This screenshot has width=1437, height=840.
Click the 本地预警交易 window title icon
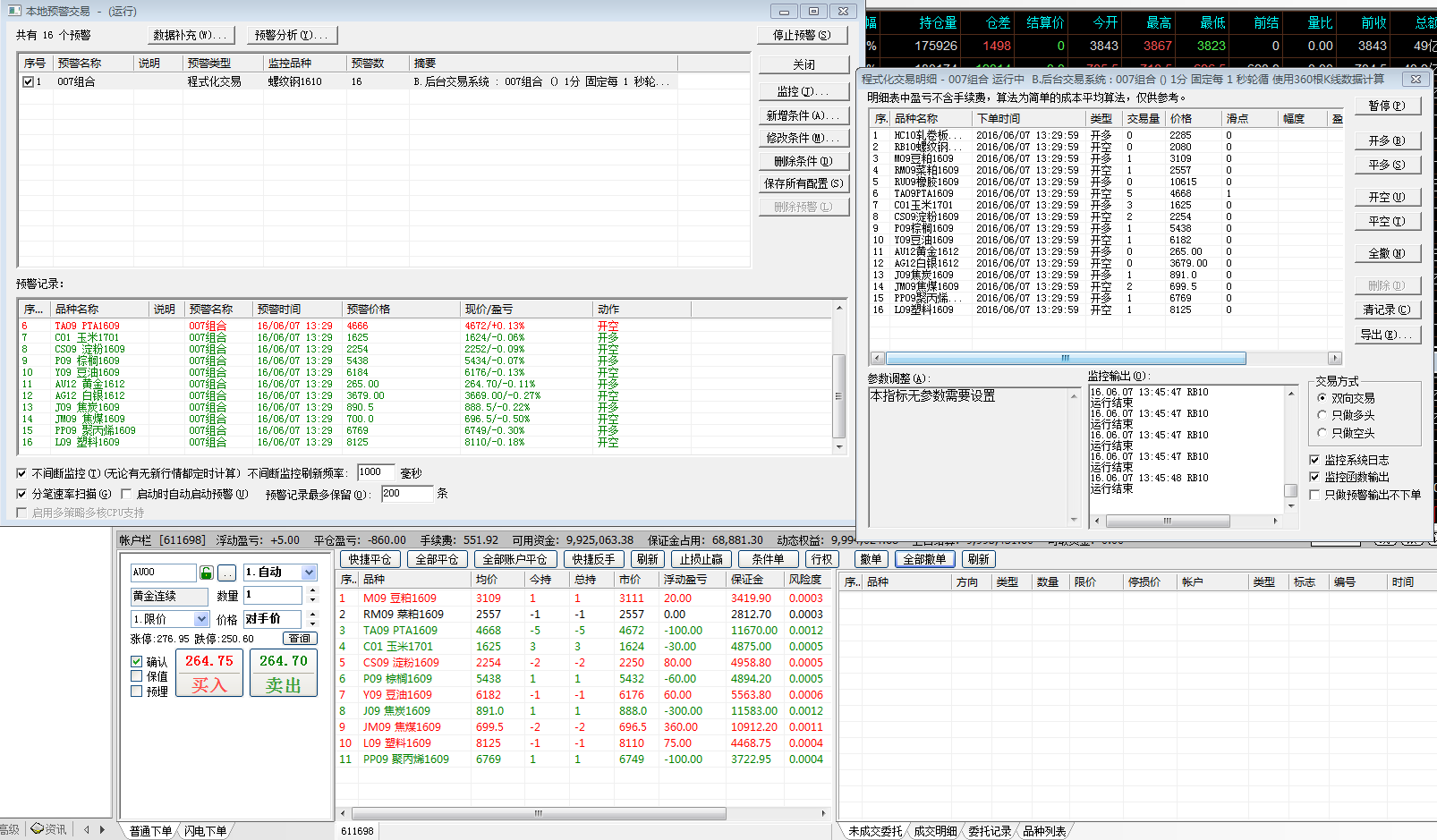tap(14, 11)
